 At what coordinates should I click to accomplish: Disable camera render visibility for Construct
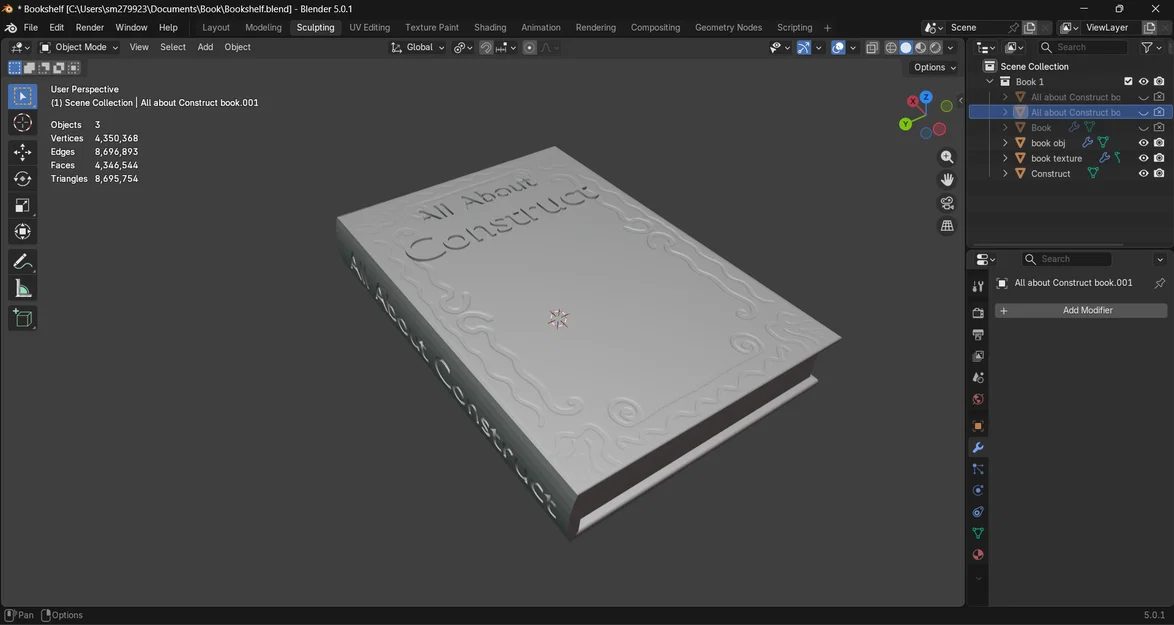click(x=1158, y=173)
